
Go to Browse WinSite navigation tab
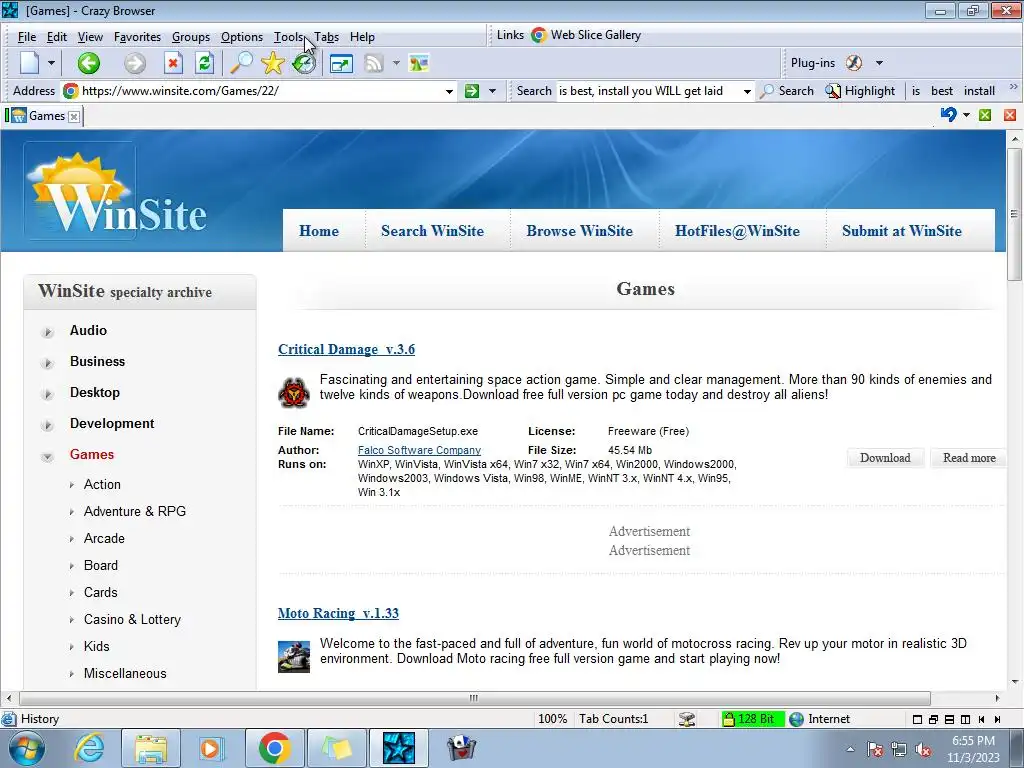pyautogui.click(x=579, y=231)
